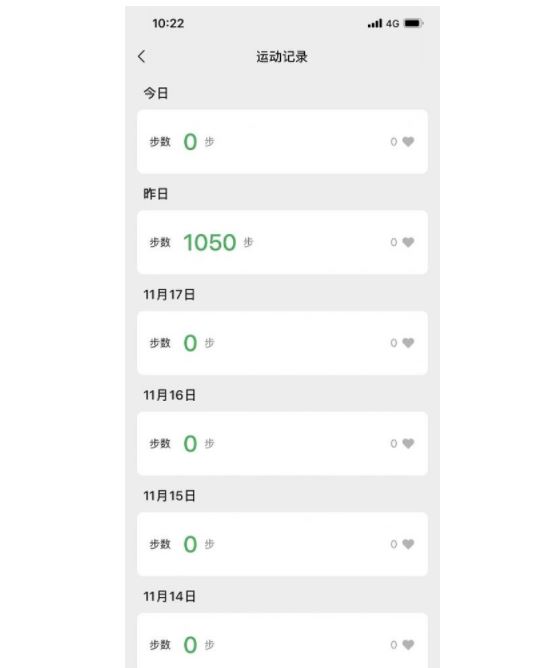Open yesterday's 1050 步 step card

[282, 242]
